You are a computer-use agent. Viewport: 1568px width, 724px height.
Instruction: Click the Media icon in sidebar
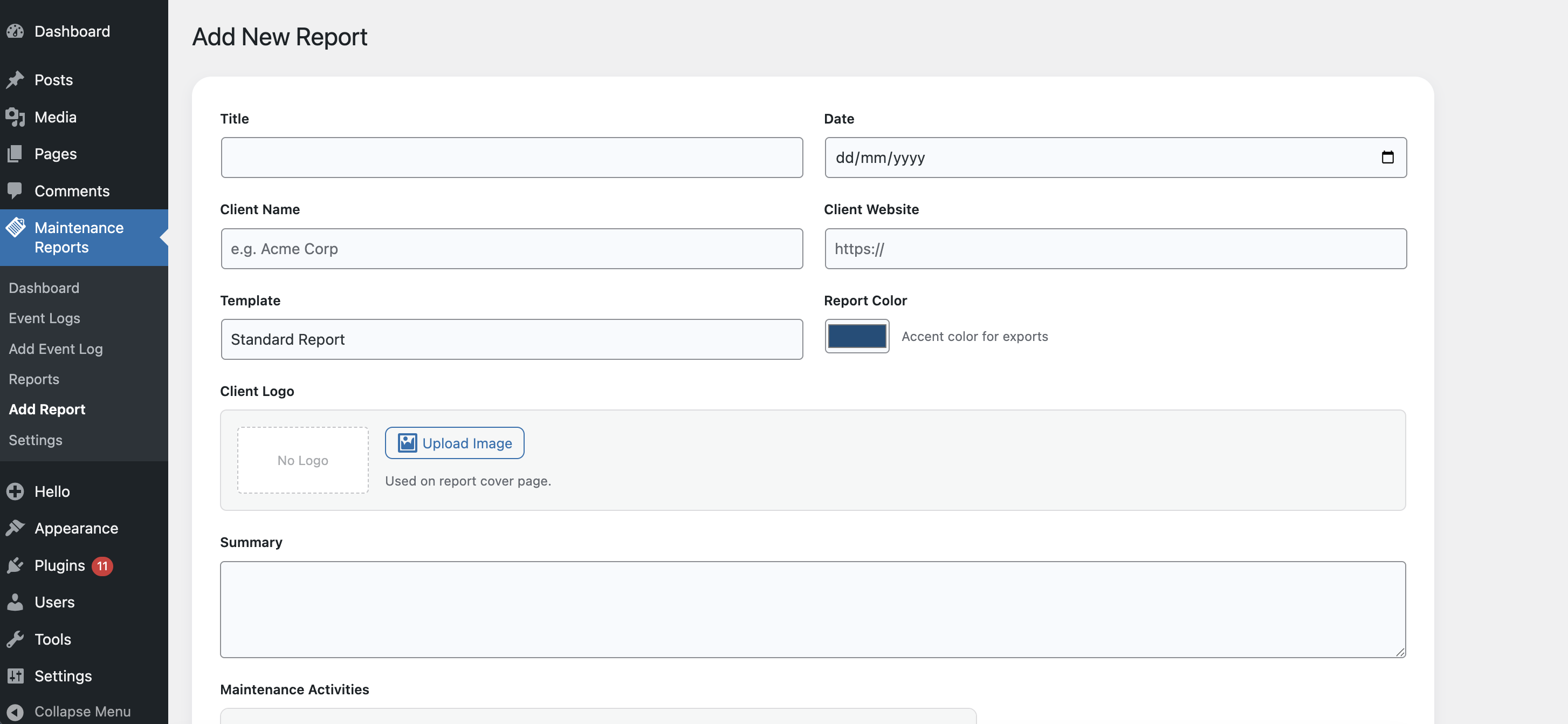point(15,117)
